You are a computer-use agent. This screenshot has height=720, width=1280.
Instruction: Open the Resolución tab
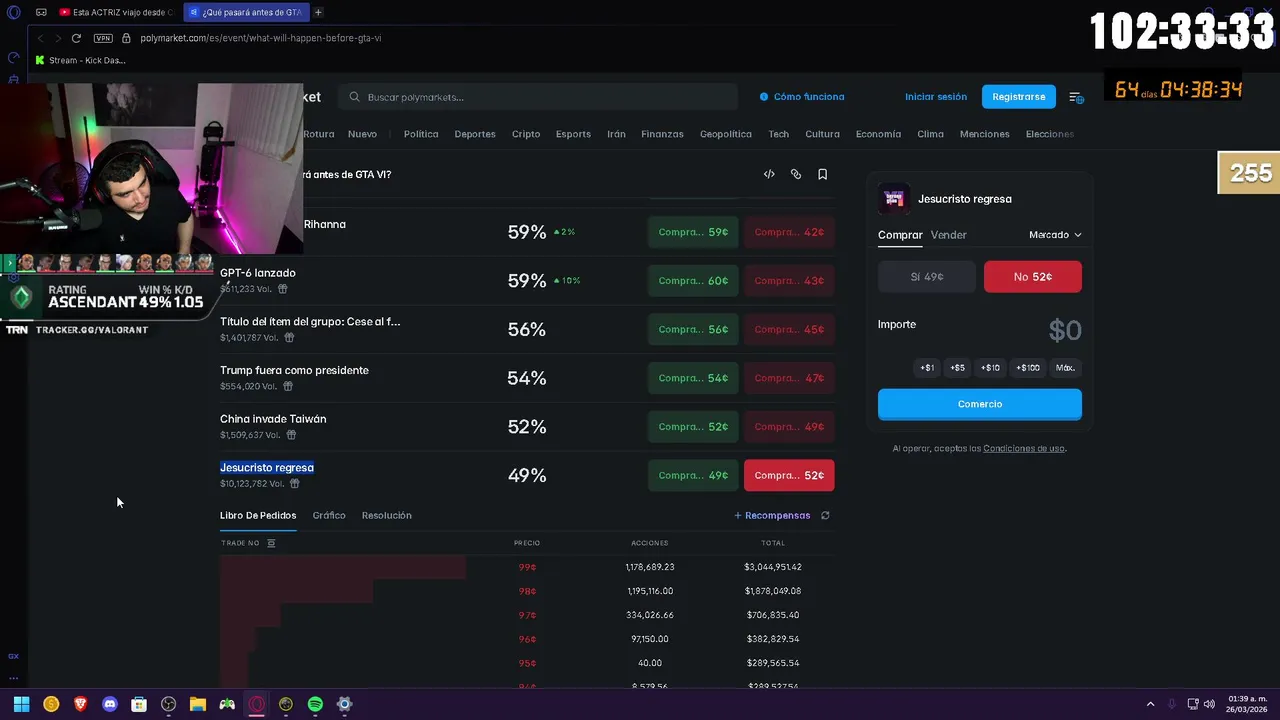387,516
